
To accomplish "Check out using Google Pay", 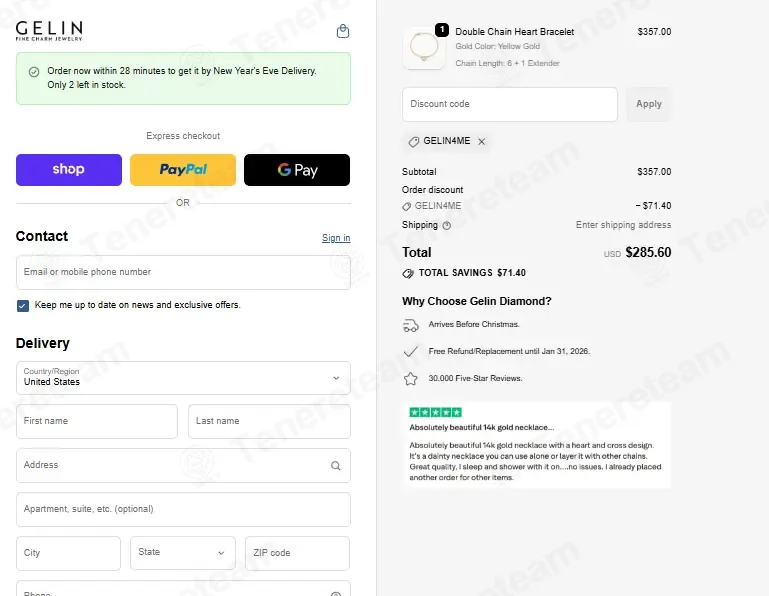I will tap(297, 170).
